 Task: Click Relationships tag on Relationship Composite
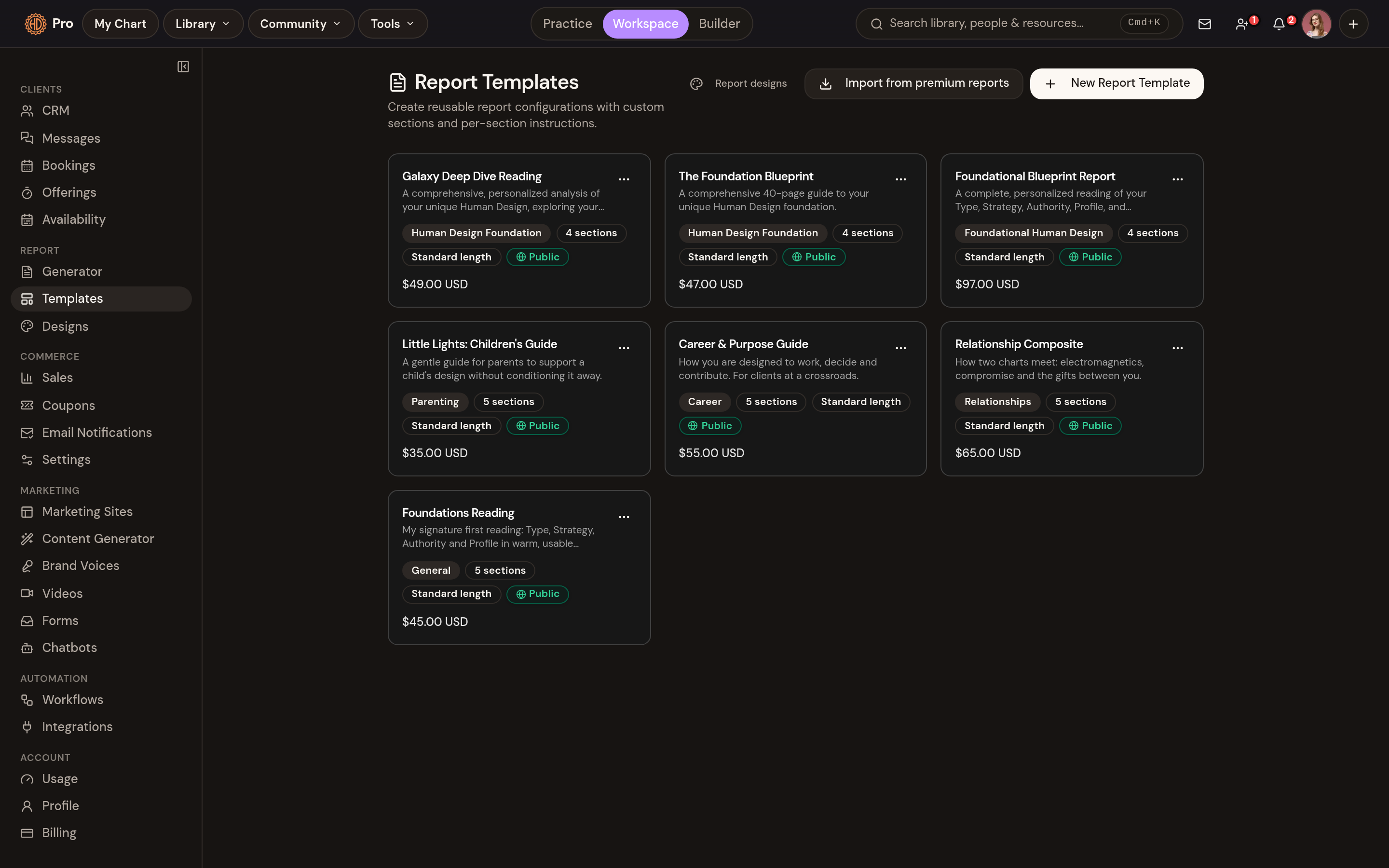pyautogui.click(x=997, y=402)
